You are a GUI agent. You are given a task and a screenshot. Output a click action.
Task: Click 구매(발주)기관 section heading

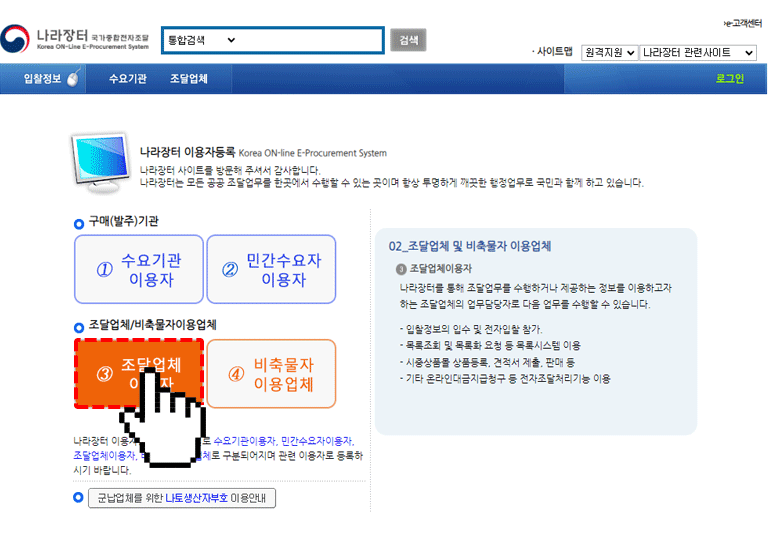(123, 221)
